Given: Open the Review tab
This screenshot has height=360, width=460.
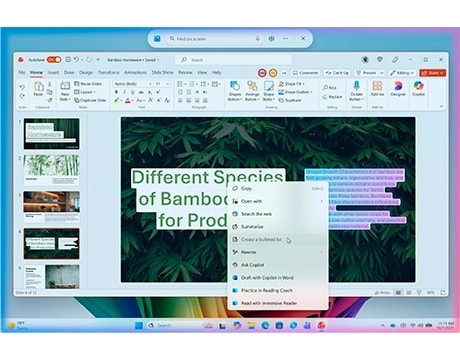Looking at the screenshot, I should (x=185, y=72).
